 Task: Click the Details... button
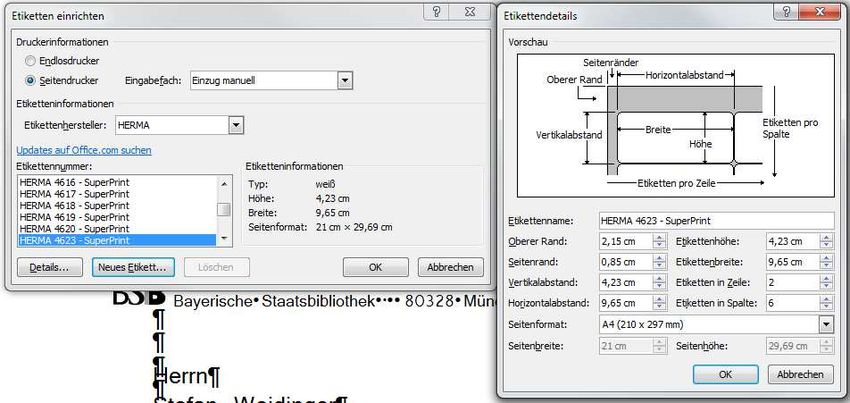point(49,268)
